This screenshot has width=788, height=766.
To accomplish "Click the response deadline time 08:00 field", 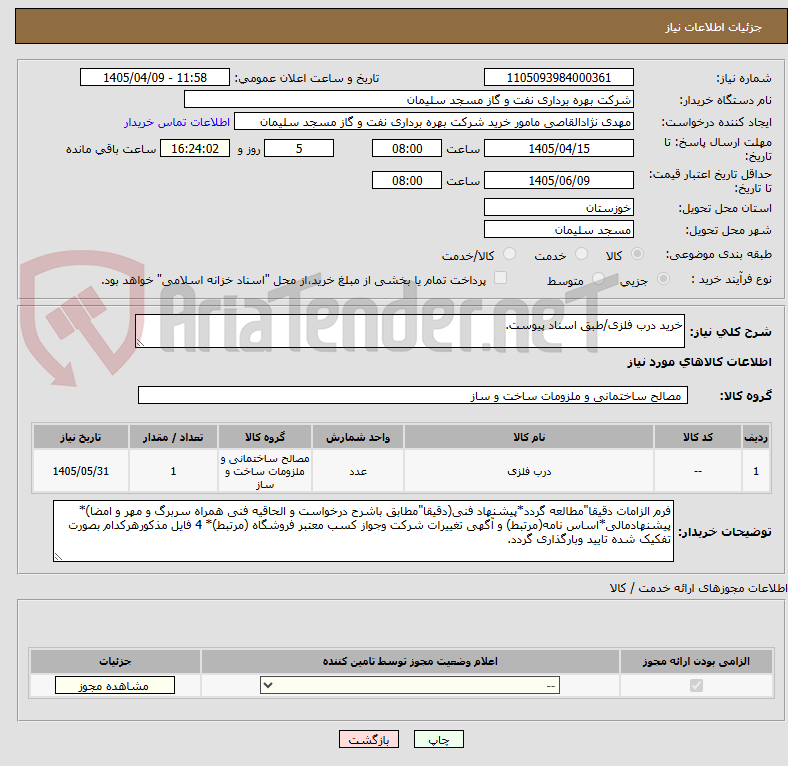I will (x=407, y=149).
